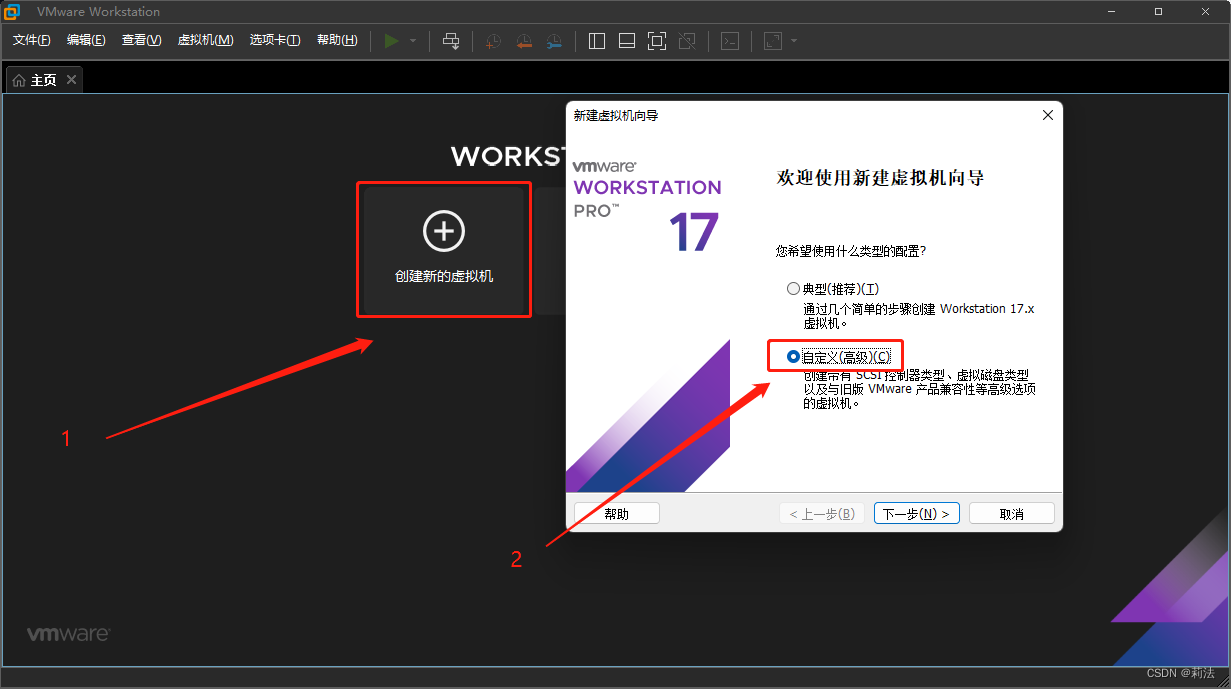Open the 编辑(E) menu
1231x689 pixels.
click(86, 40)
